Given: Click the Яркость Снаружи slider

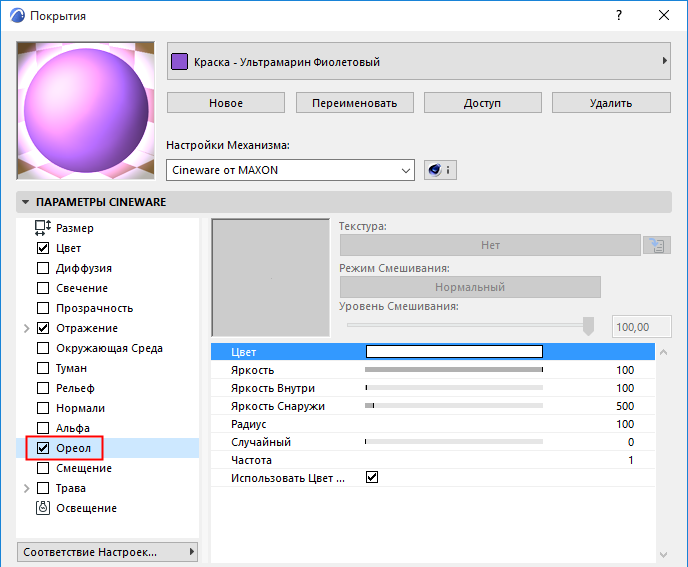Looking at the screenshot, I should click(x=454, y=406).
